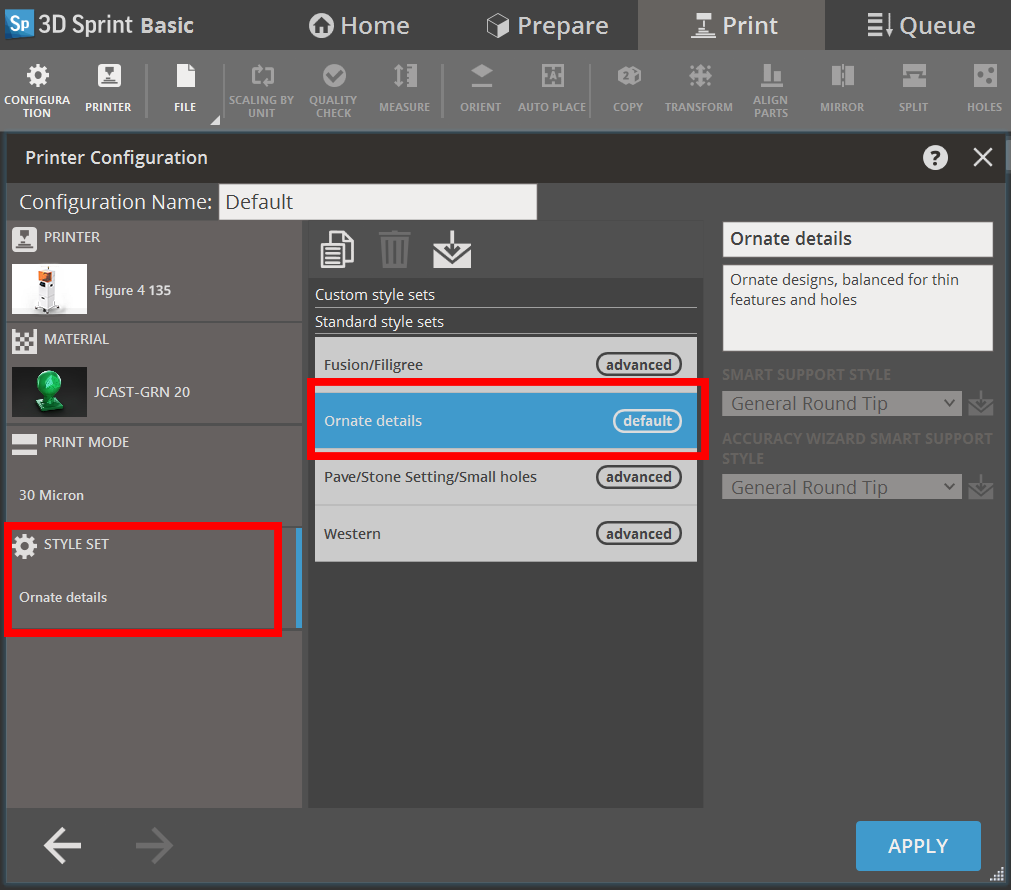
Task: Click the Apply button
Action: (x=917, y=845)
